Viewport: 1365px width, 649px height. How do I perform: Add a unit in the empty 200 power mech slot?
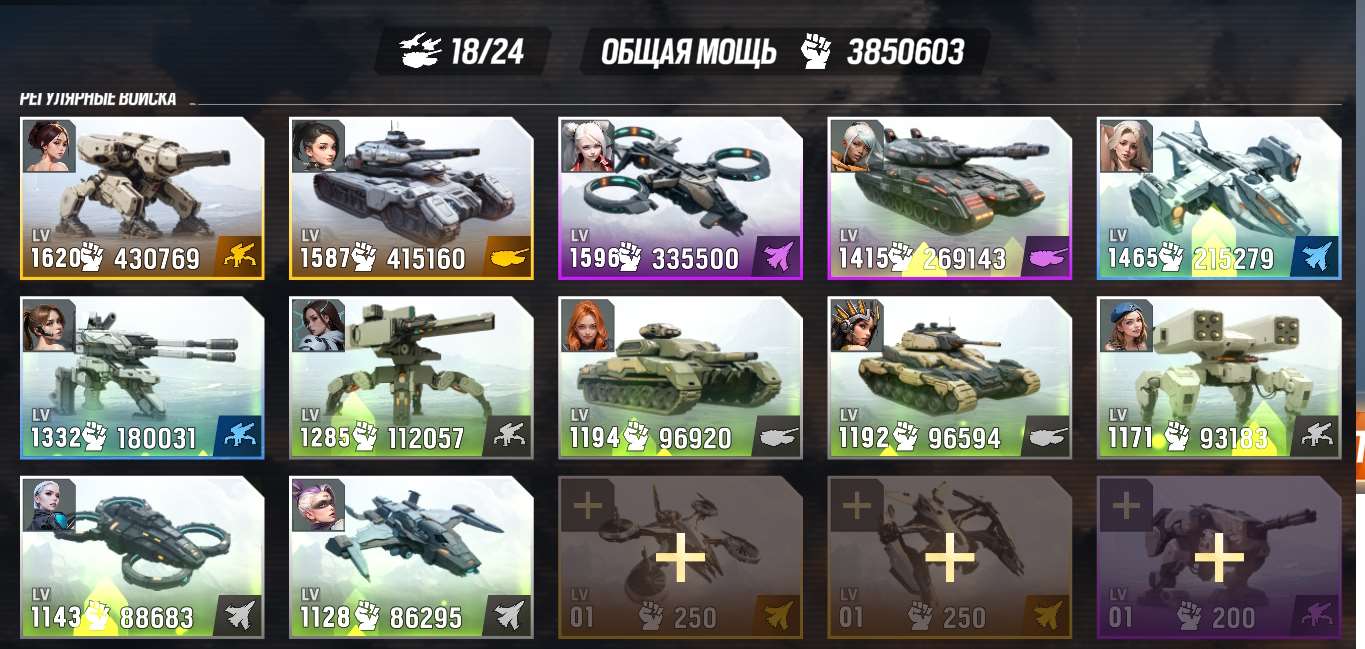click(x=1218, y=557)
